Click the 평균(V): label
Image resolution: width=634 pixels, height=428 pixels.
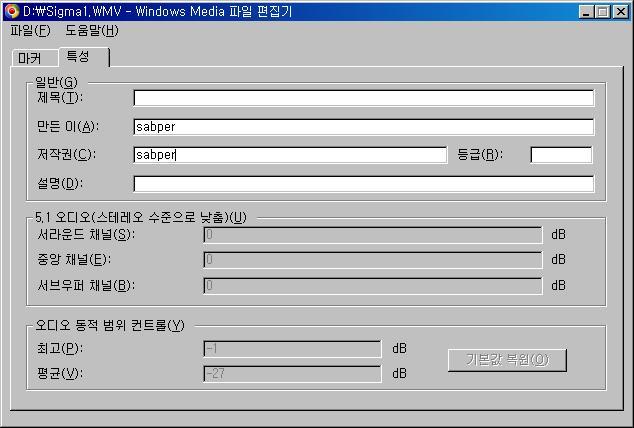point(60,373)
